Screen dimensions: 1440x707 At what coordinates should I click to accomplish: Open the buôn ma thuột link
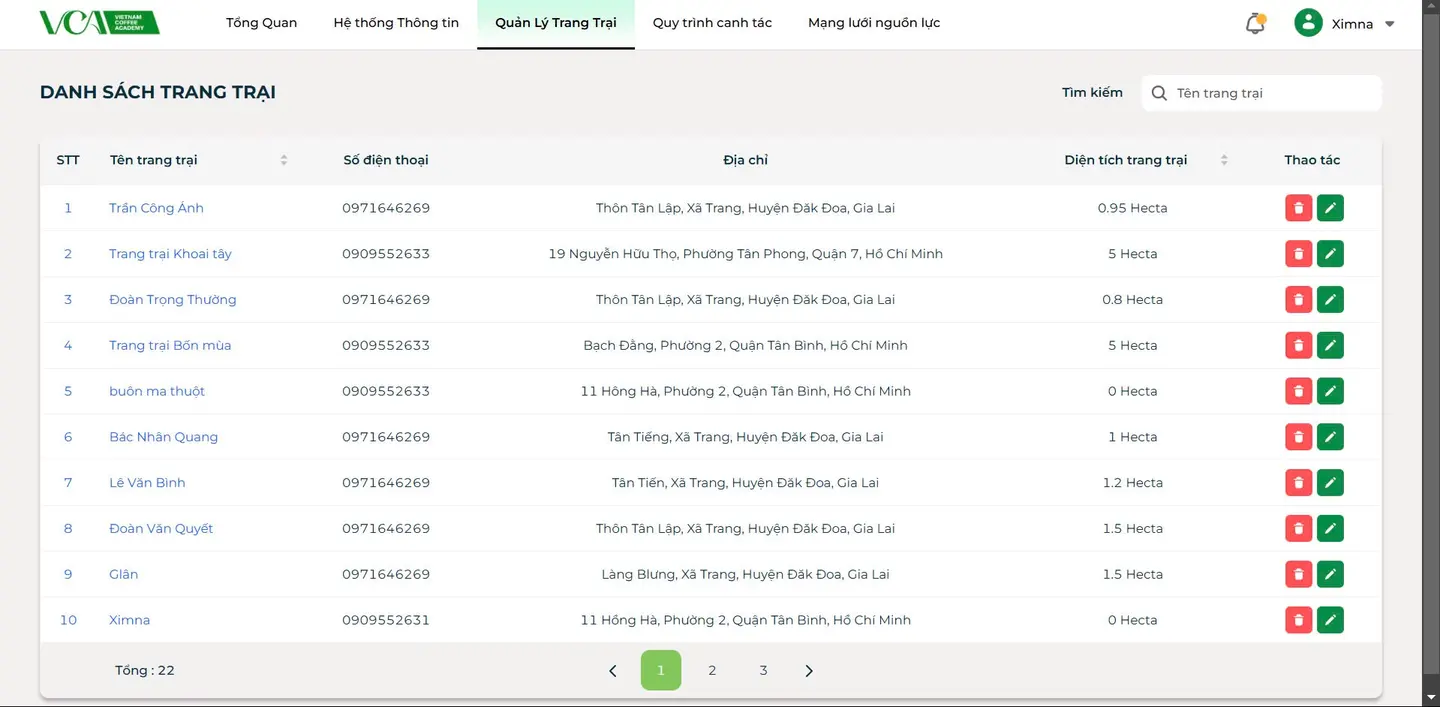[157, 391]
